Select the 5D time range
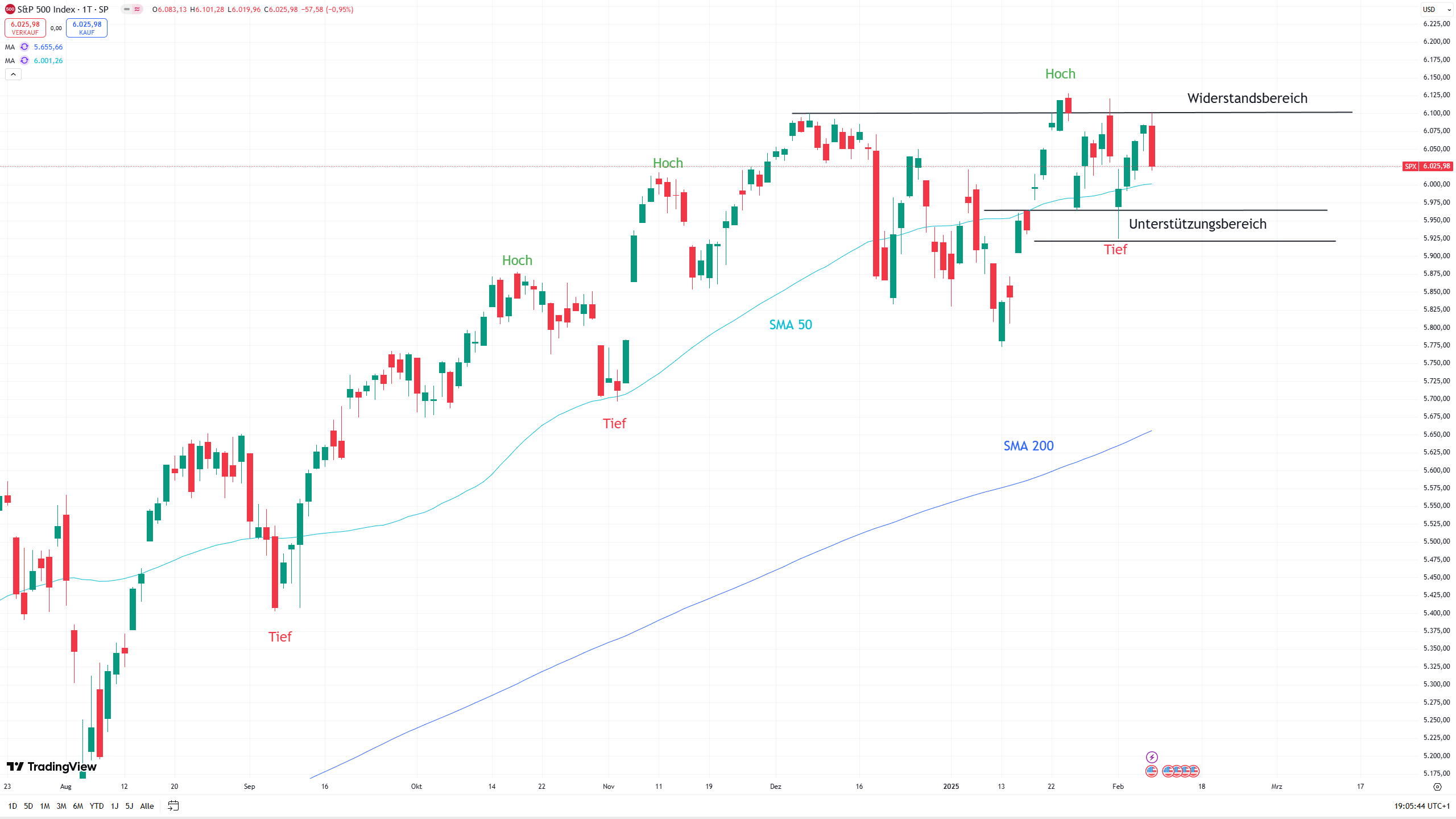Screen dimensions: 1456x819 (28, 806)
